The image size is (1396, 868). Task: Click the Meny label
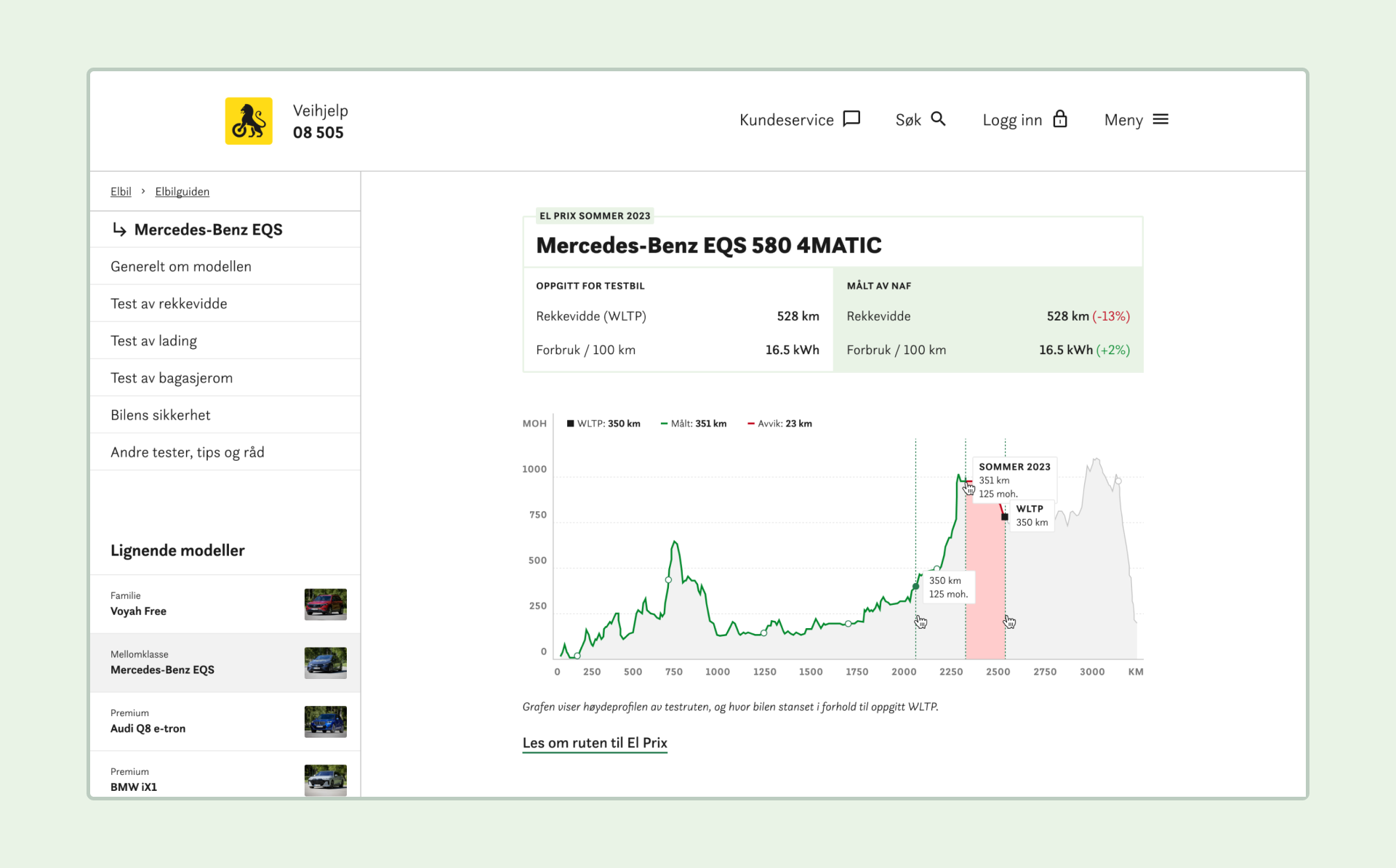1123,121
